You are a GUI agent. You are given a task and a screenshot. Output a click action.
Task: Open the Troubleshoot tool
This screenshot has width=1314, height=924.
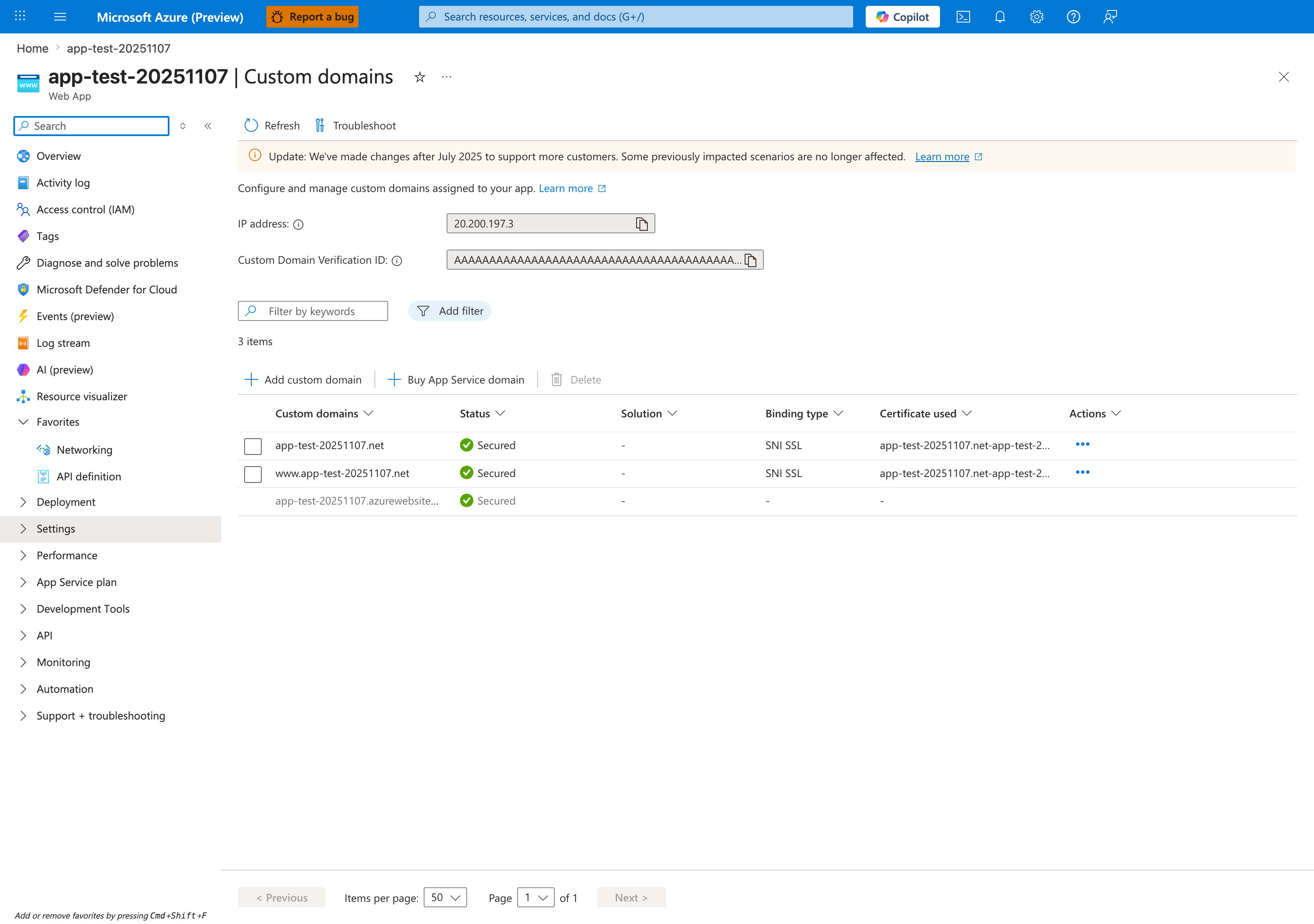(x=355, y=125)
